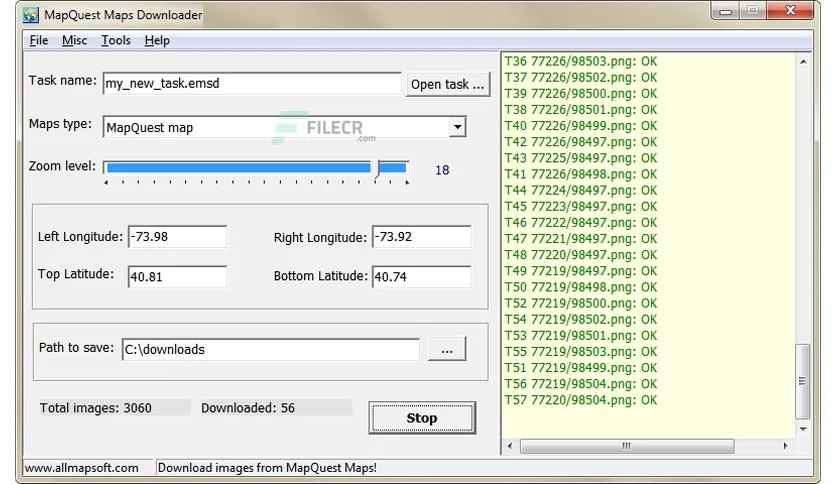Viewport: 836px width, 484px height.
Task: Click the Total images: 3060 label
Action: [x=96, y=408]
